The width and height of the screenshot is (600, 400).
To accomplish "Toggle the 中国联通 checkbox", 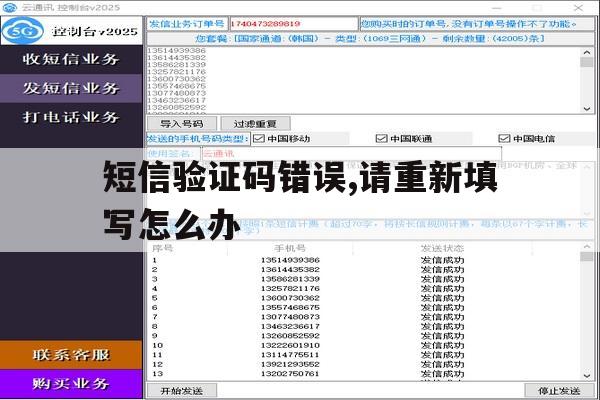I will click(x=382, y=139).
